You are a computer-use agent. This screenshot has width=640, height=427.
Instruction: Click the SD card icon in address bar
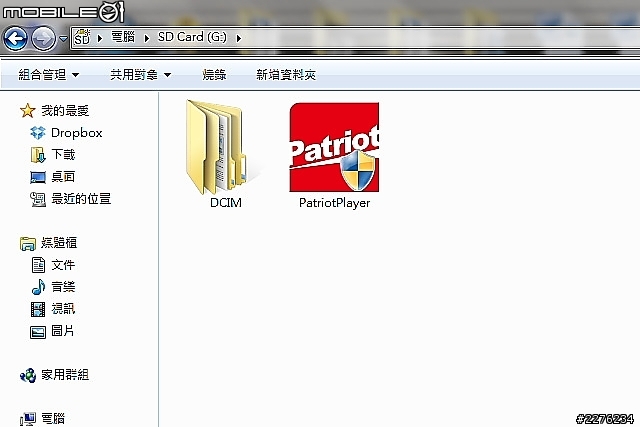[82, 37]
